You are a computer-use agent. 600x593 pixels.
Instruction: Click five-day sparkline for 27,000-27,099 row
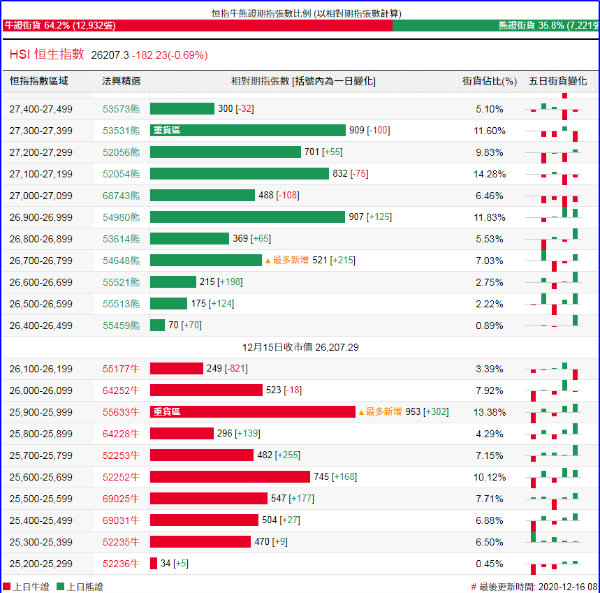pos(553,199)
